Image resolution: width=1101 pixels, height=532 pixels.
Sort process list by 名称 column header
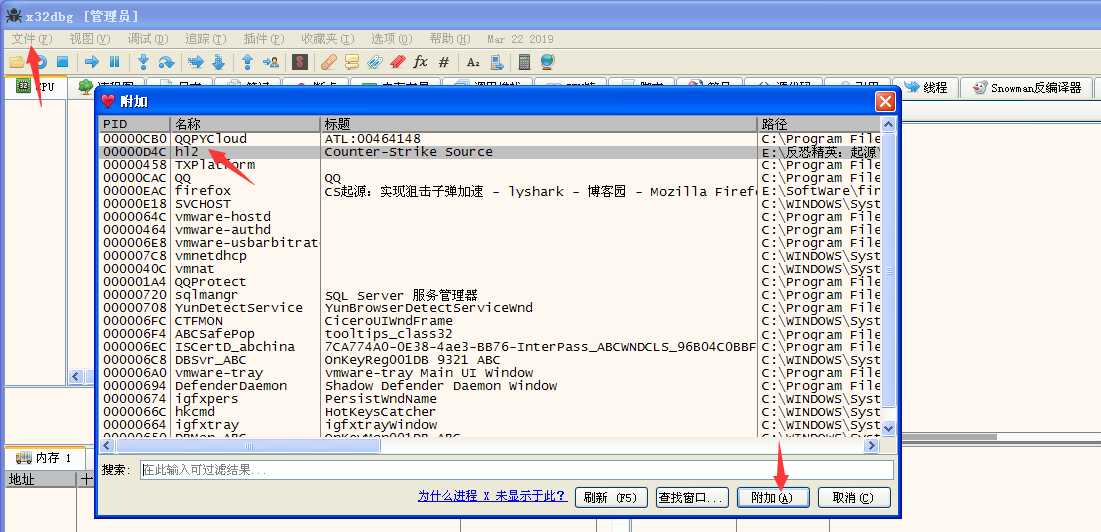245,124
